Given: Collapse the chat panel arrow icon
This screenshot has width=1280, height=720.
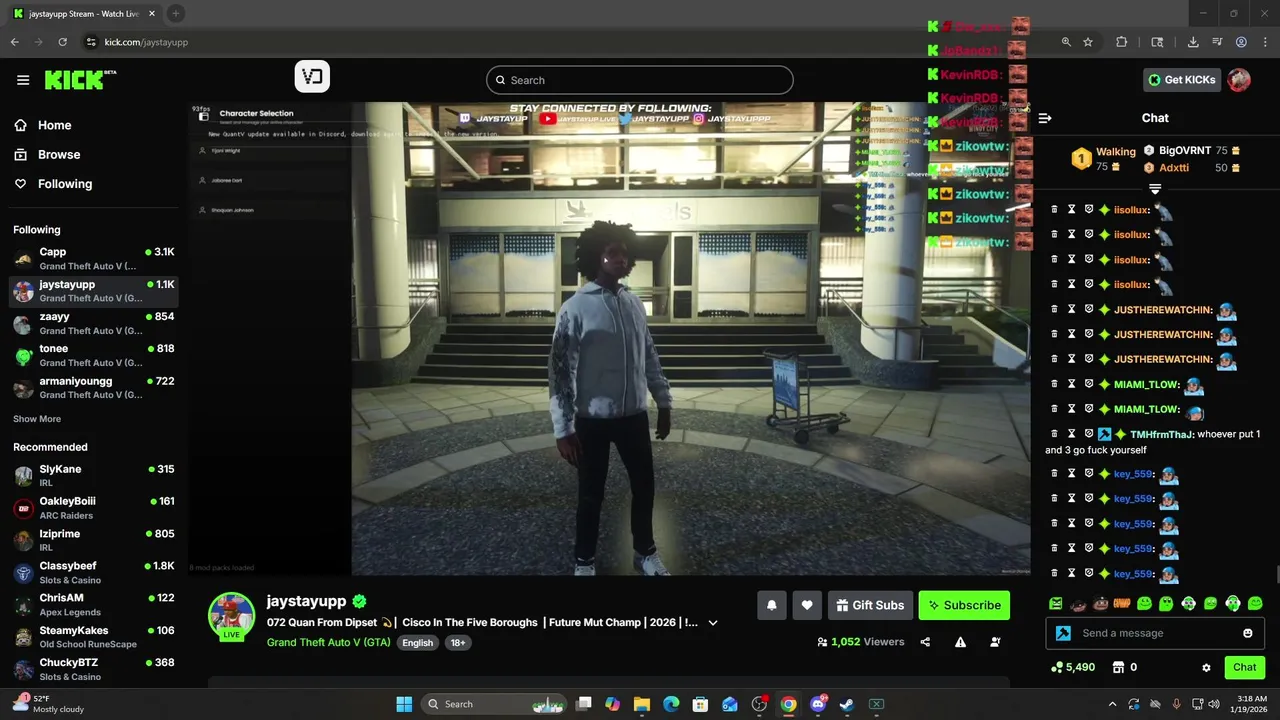Looking at the screenshot, I should pos(1045,118).
